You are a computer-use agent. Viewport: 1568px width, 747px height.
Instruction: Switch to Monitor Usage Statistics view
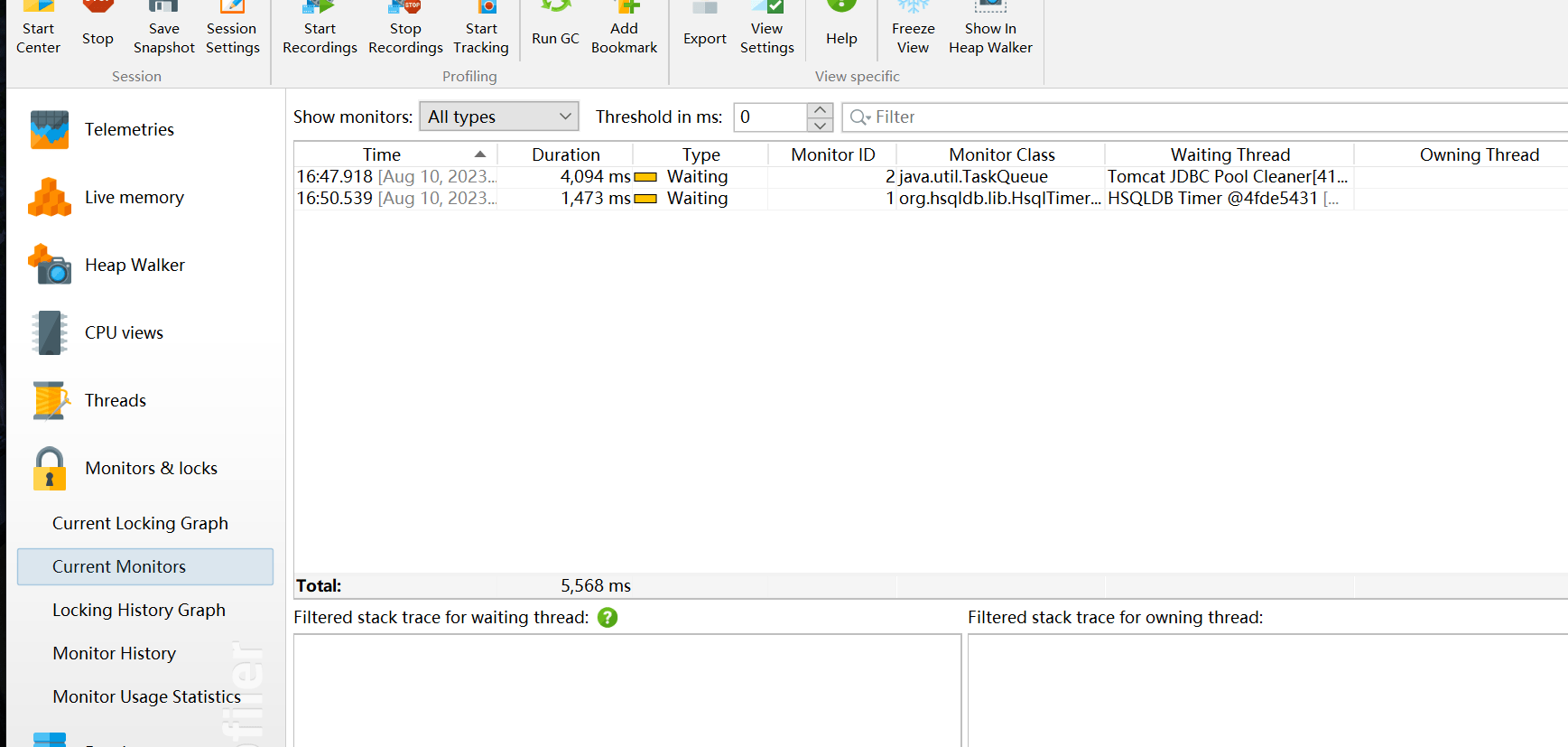tap(146, 697)
